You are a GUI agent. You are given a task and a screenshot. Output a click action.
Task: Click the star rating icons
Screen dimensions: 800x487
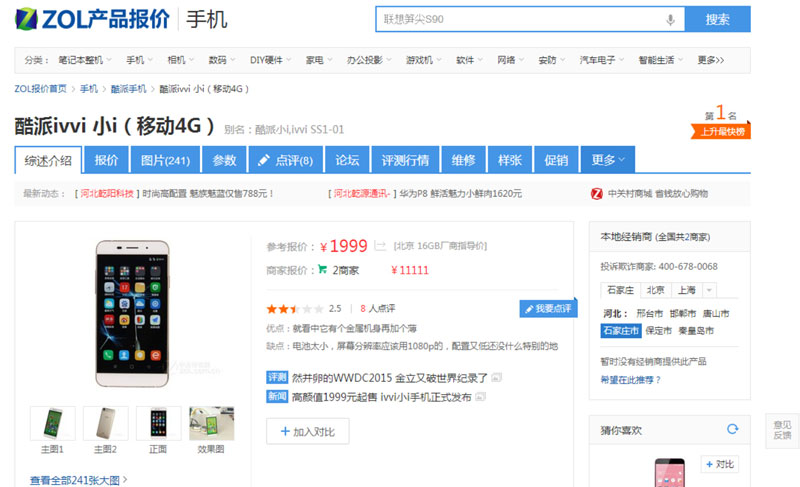(295, 309)
